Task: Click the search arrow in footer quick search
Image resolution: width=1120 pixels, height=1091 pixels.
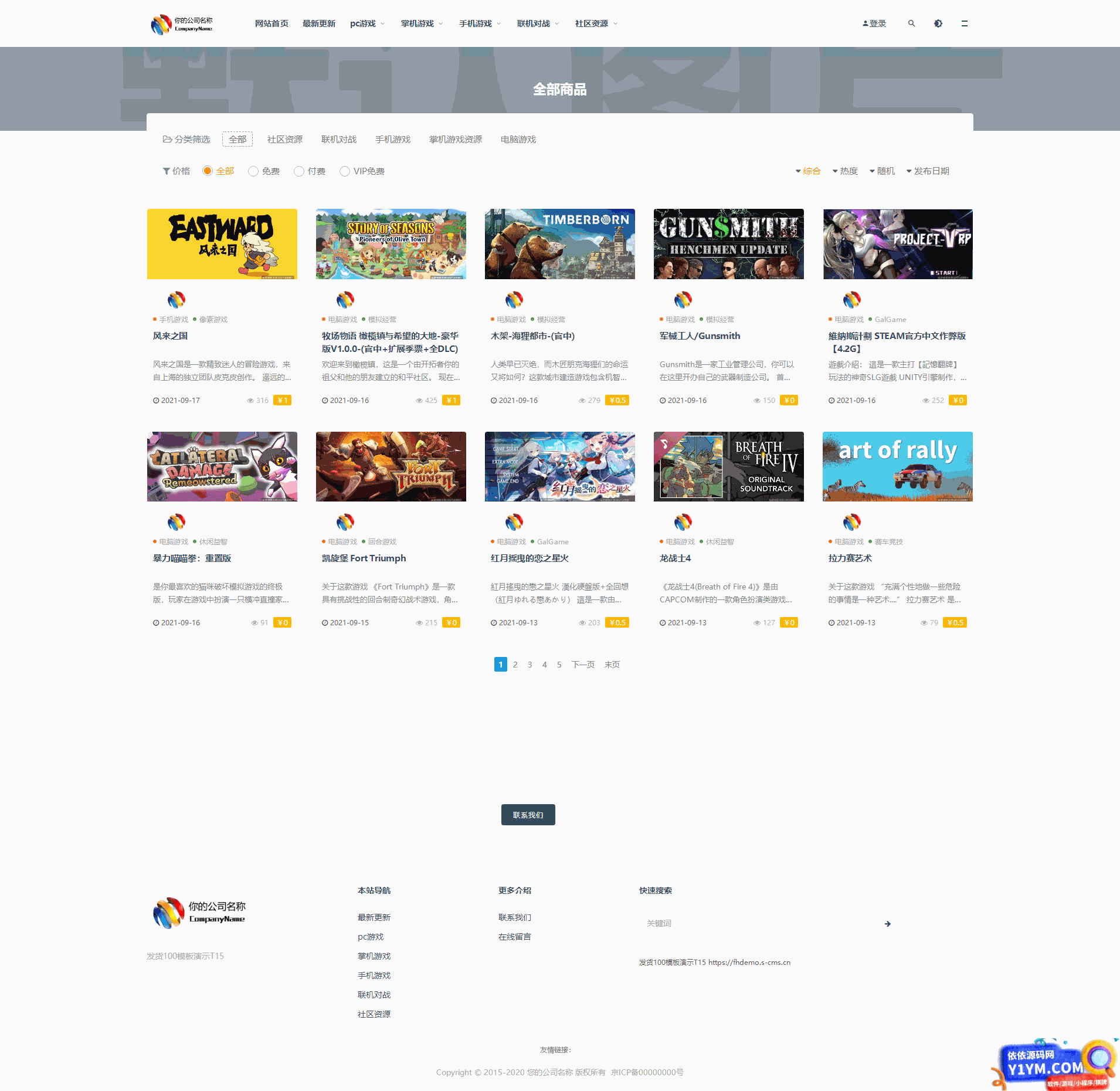Action: pos(887,924)
